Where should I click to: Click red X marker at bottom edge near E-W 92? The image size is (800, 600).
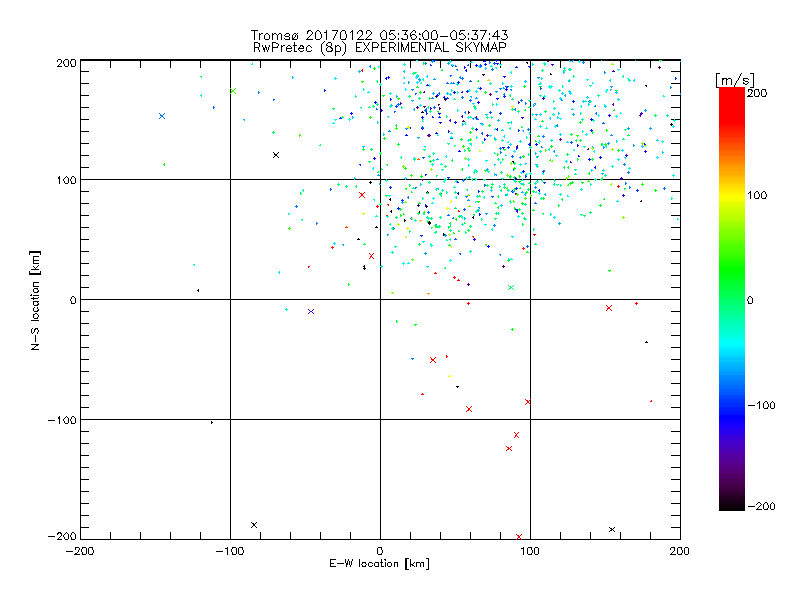pos(519,537)
